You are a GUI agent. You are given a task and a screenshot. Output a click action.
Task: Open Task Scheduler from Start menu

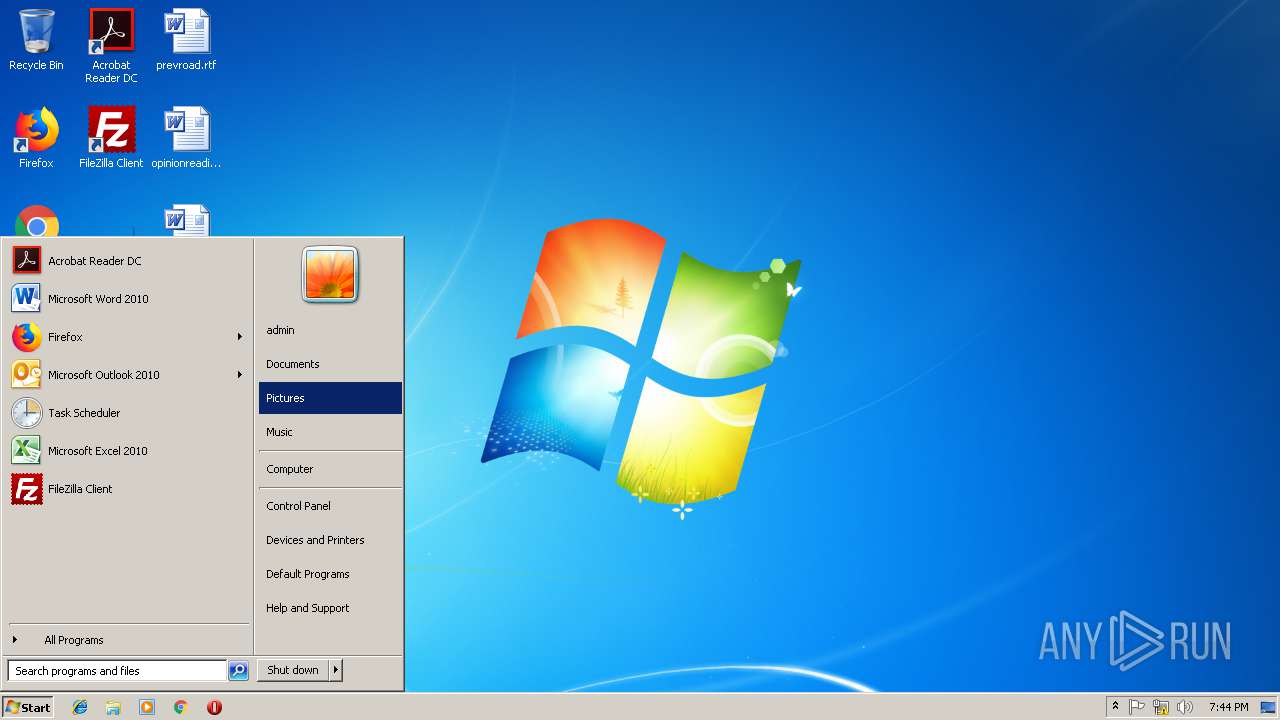tap(128, 413)
